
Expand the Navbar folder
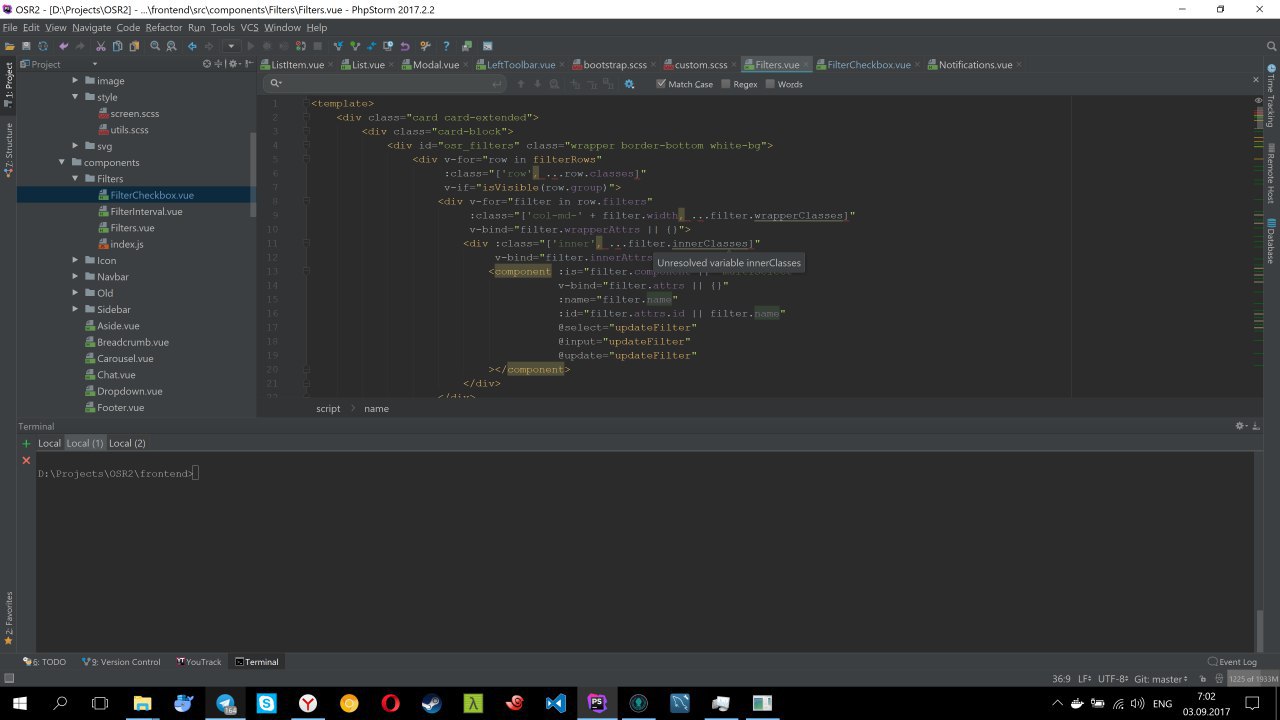pyautogui.click(x=76, y=277)
